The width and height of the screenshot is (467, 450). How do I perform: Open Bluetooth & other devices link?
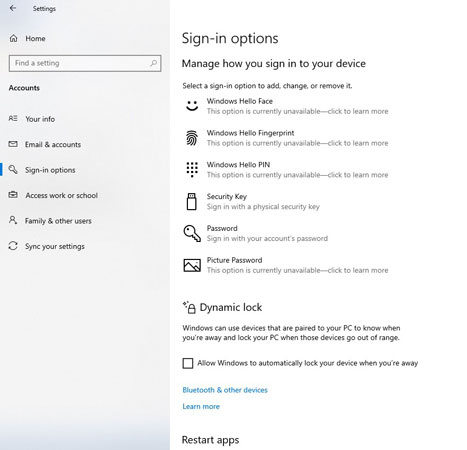coord(225,390)
